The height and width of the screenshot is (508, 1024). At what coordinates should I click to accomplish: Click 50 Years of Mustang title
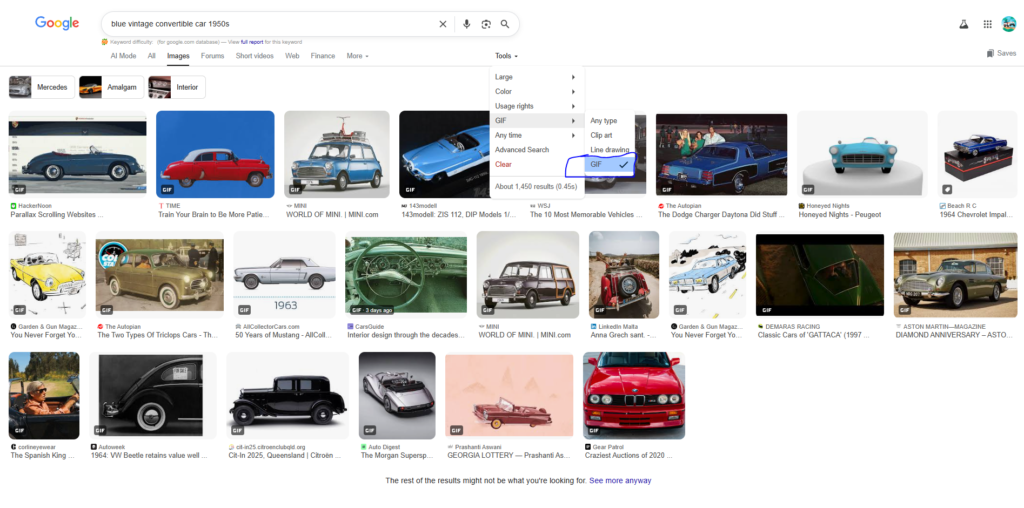tap(283, 335)
